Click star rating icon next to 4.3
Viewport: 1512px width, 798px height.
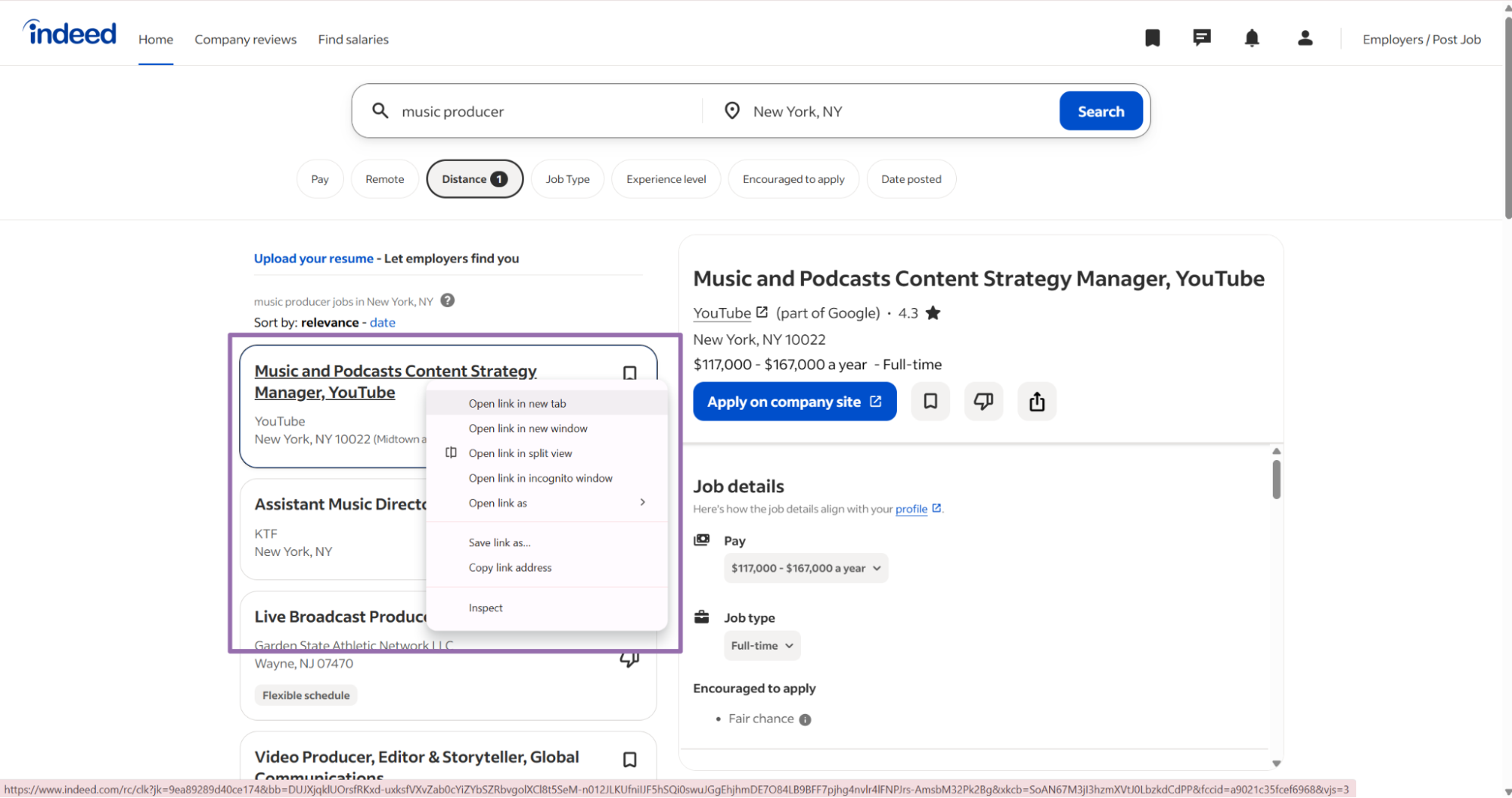pos(933,313)
